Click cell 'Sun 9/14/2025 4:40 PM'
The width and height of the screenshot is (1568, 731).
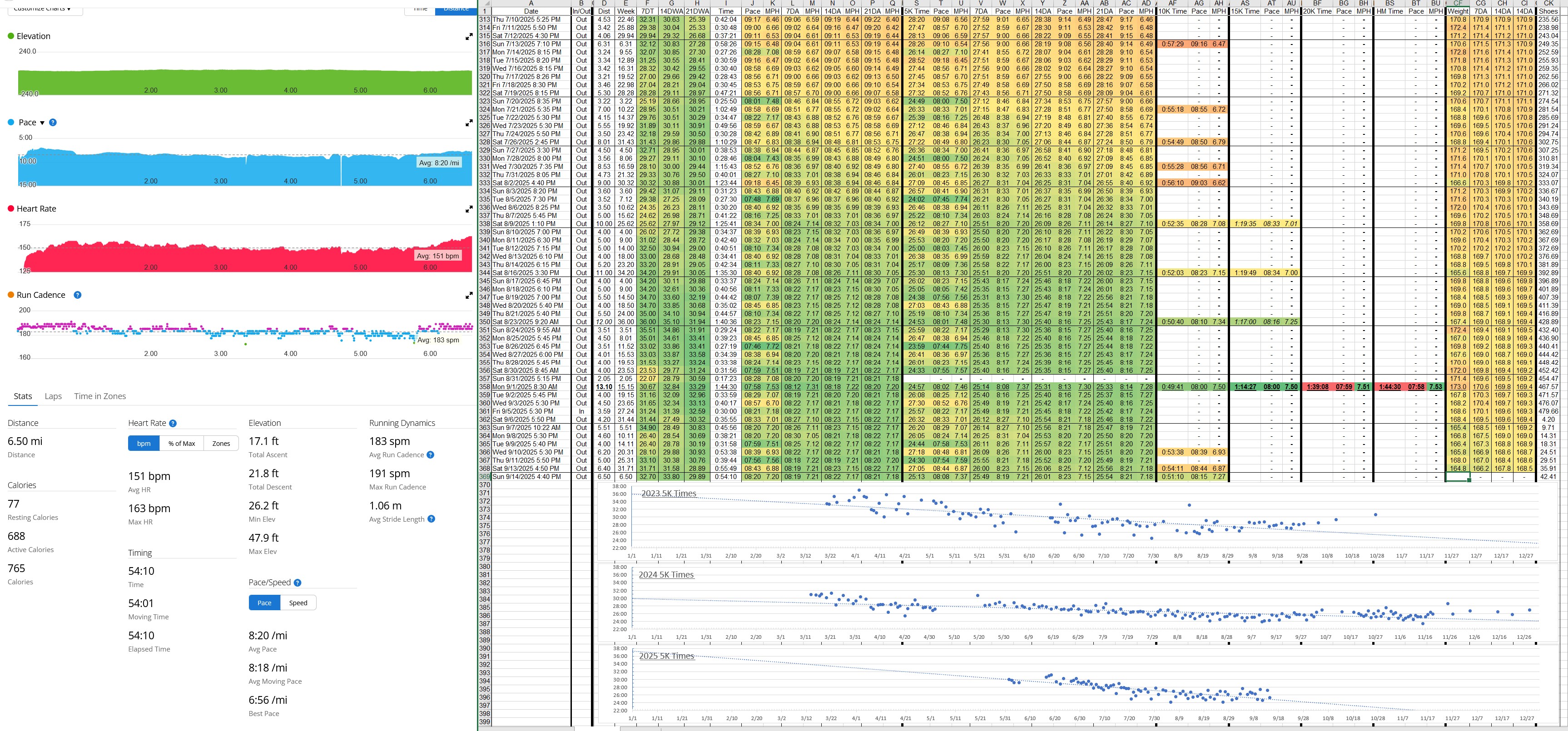(531, 477)
